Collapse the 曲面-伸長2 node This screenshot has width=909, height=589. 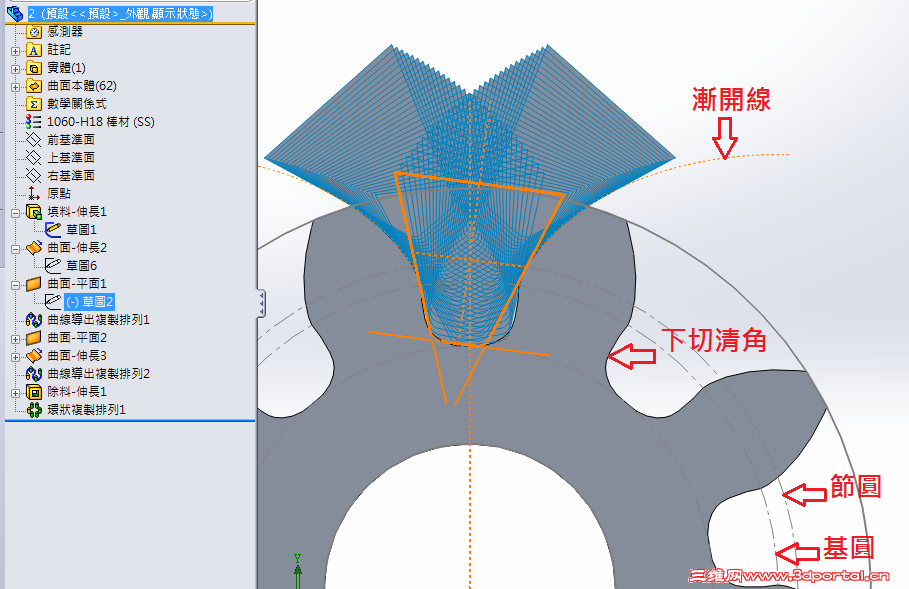click(16, 249)
